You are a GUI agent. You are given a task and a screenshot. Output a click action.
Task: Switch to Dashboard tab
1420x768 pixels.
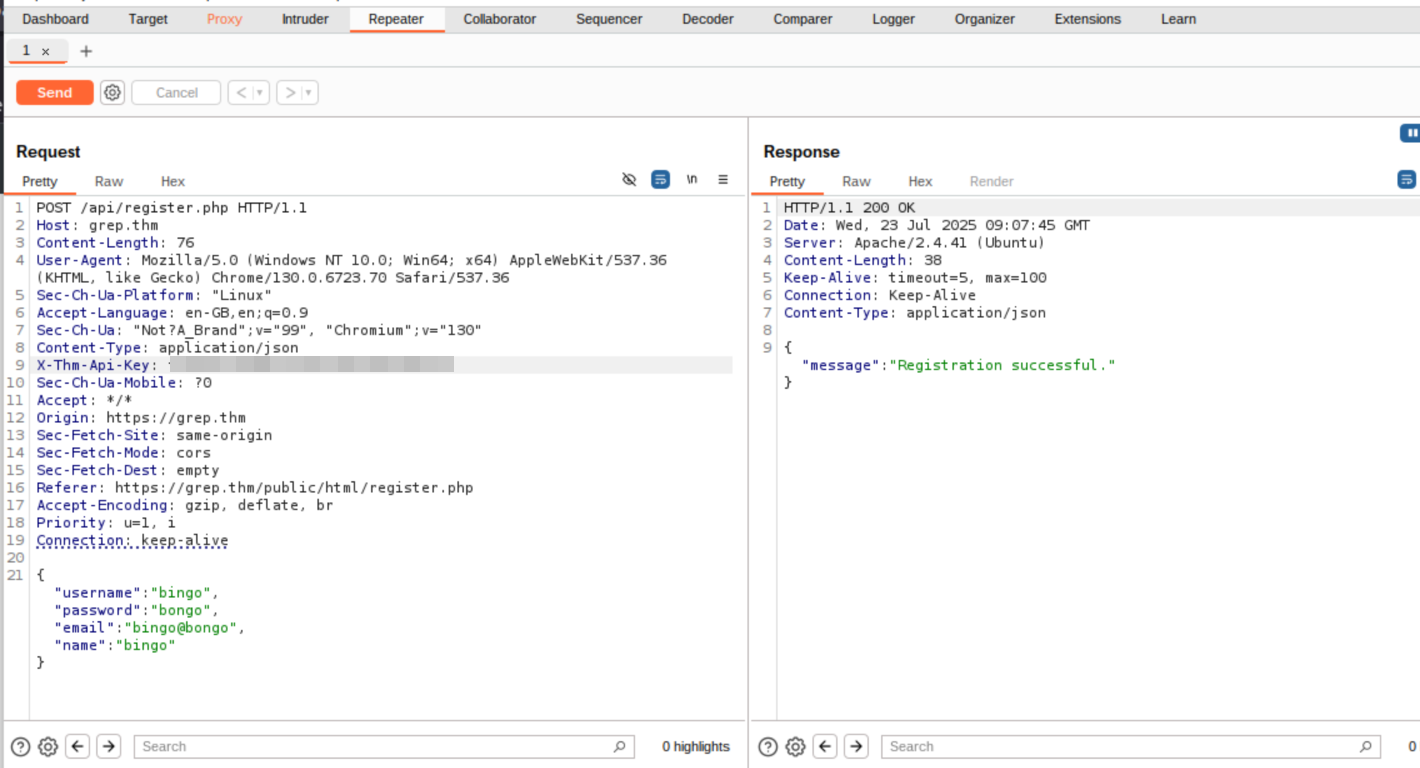55,19
